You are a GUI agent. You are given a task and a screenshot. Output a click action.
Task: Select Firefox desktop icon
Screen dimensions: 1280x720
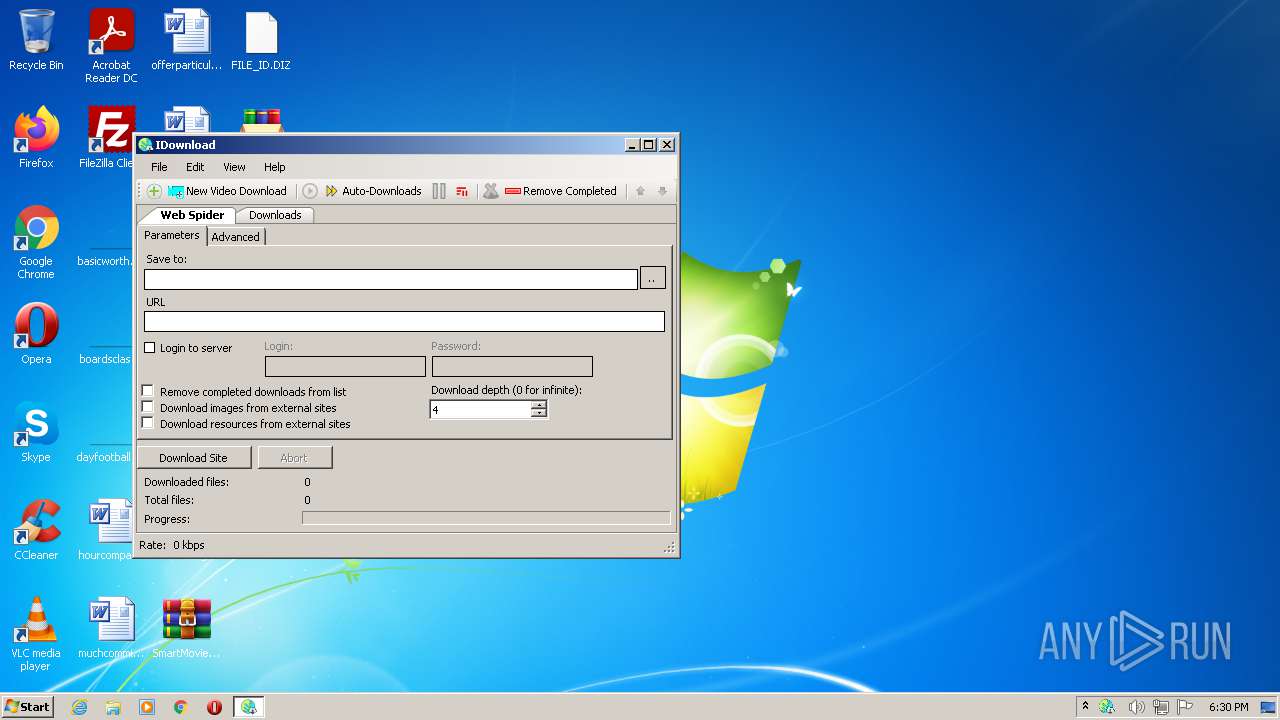(36, 138)
